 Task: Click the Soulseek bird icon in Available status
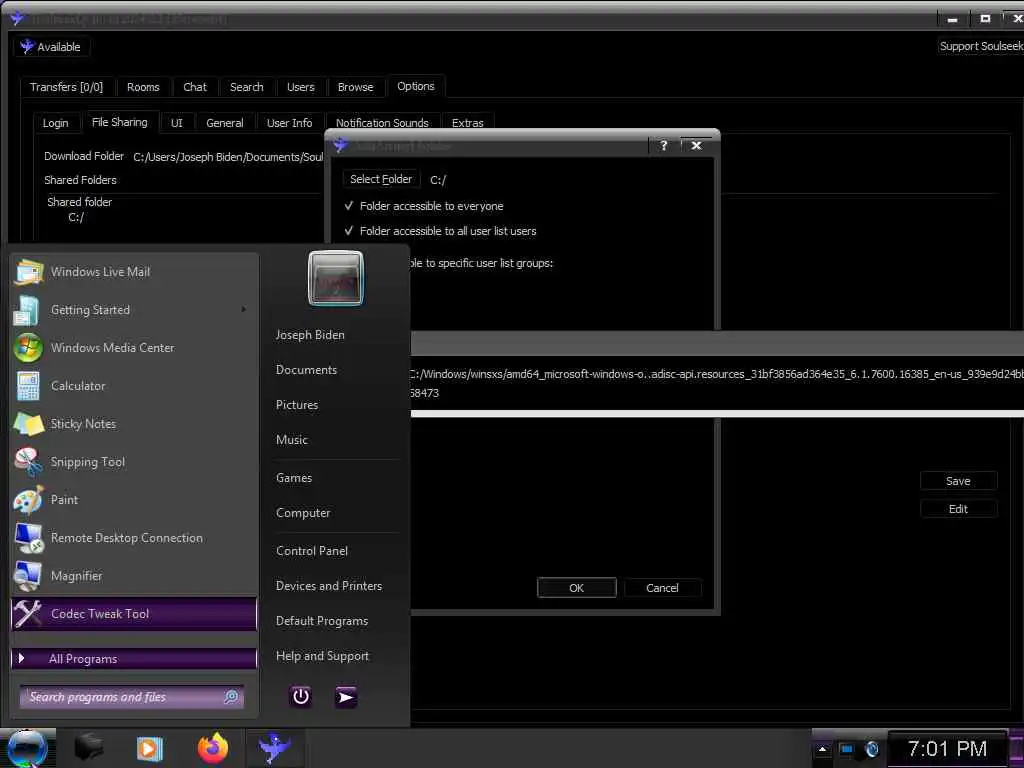(x=27, y=46)
